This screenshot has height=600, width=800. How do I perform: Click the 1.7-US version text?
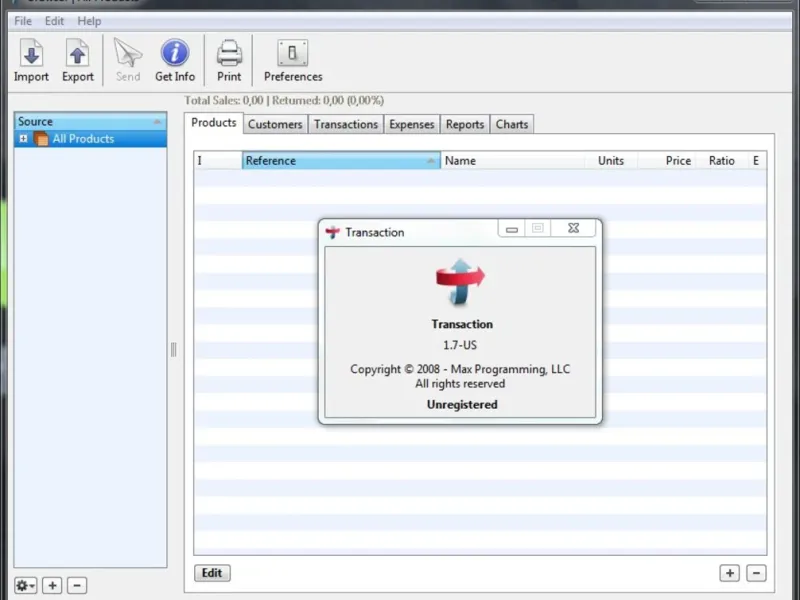[460, 345]
